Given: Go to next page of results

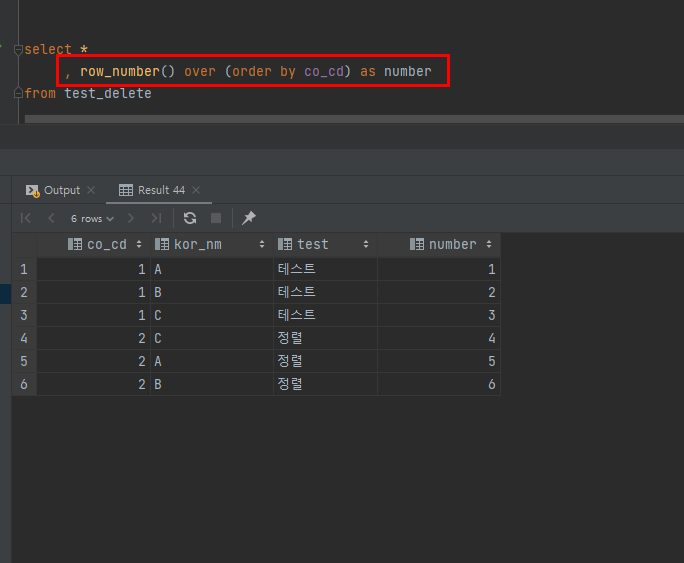Looking at the screenshot, I should [x=130, y=218].
